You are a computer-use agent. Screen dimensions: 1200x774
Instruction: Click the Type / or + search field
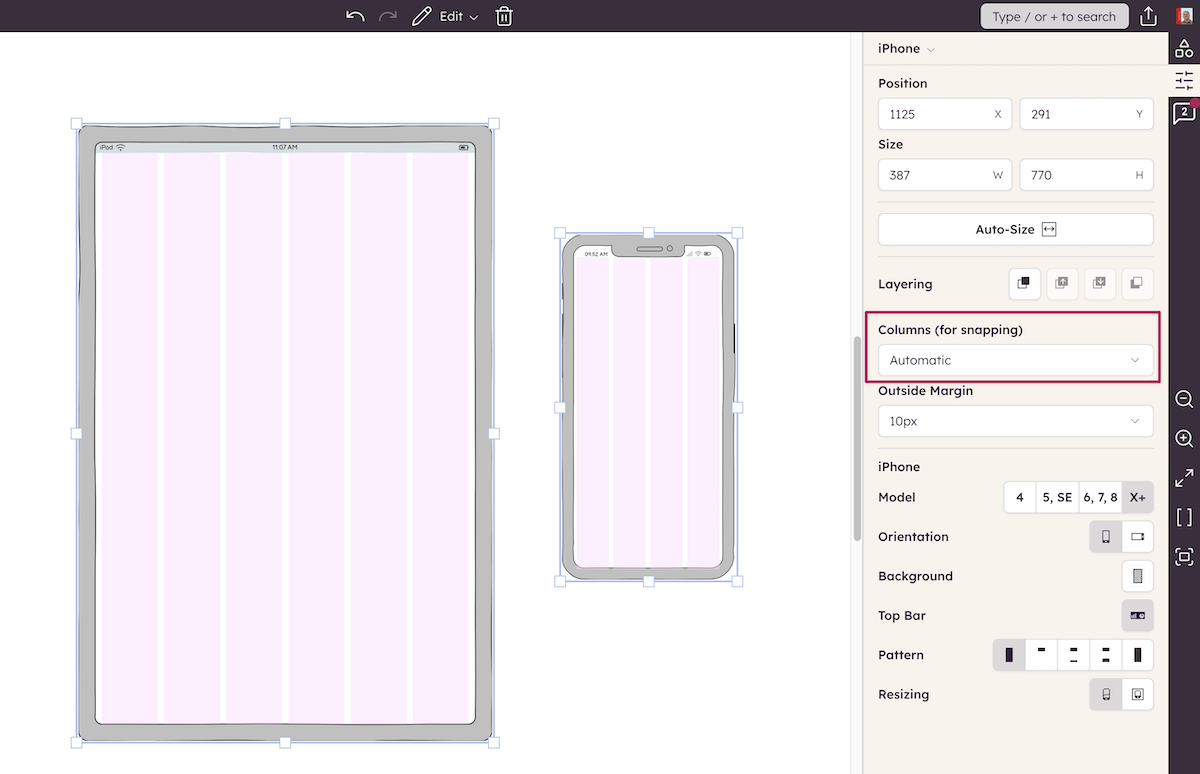[x=1054, y=16]
